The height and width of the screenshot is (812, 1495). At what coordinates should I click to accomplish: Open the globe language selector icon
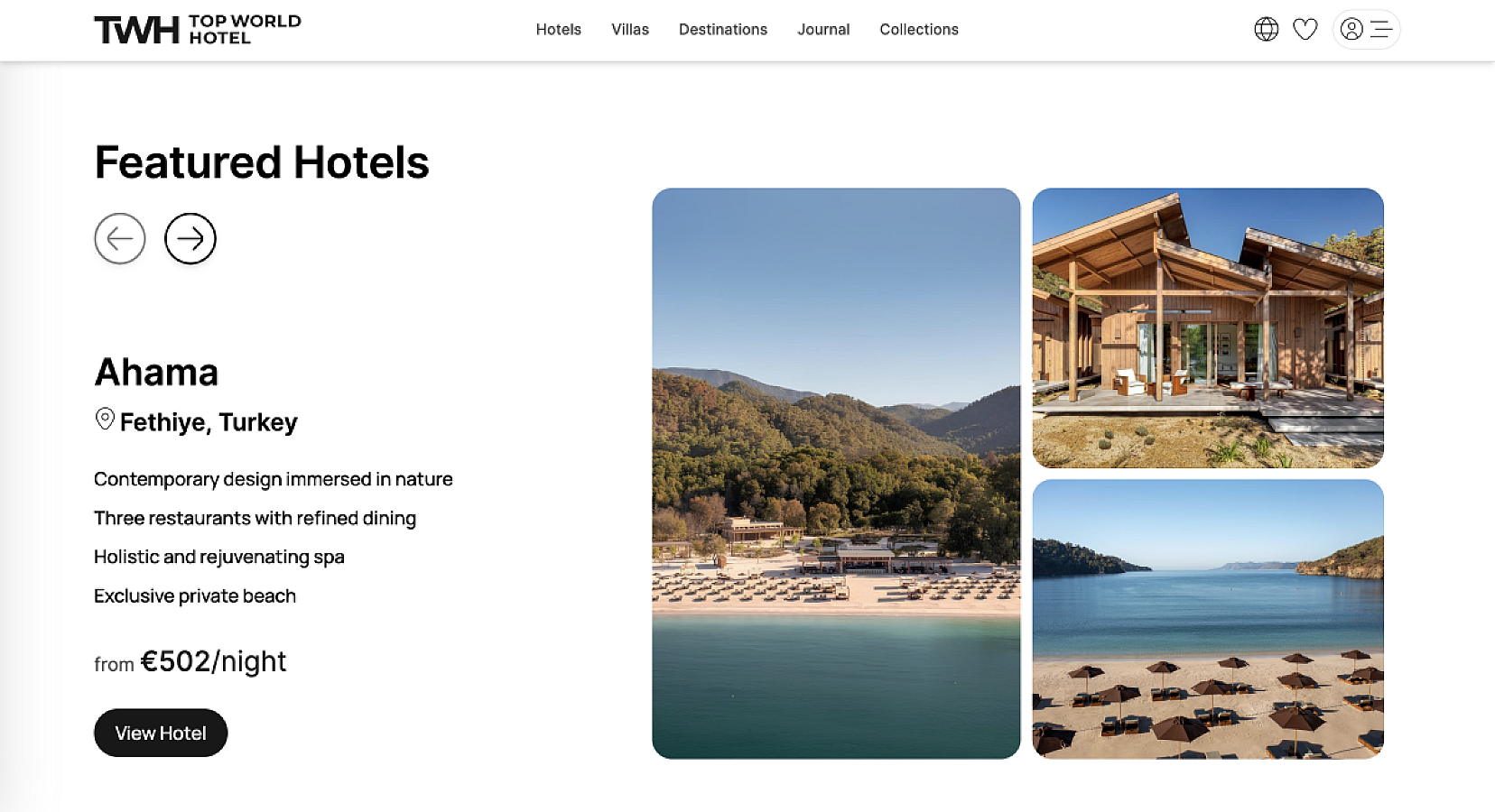click(x=1267, y=30)
